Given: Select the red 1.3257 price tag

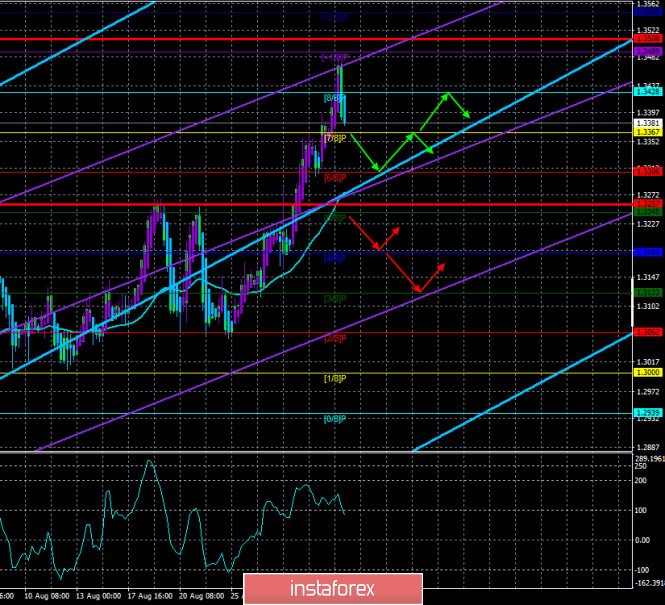Looking at the screenshot, I should point(648,204).
